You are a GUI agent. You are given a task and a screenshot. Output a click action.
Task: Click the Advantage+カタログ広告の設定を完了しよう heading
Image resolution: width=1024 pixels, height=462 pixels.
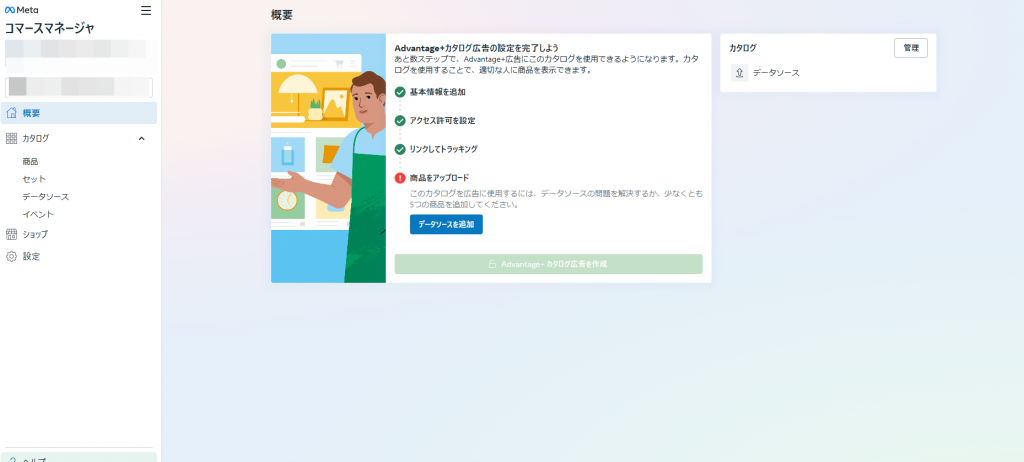[476, 48]
